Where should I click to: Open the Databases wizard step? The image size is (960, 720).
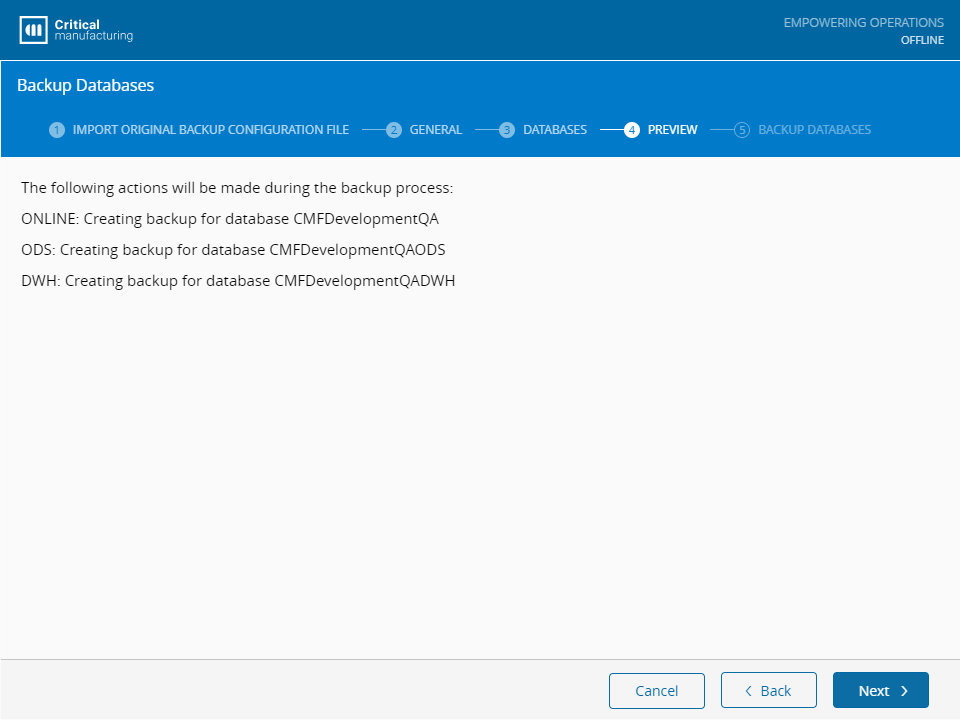pyautogui.click(x=543, y=130)
